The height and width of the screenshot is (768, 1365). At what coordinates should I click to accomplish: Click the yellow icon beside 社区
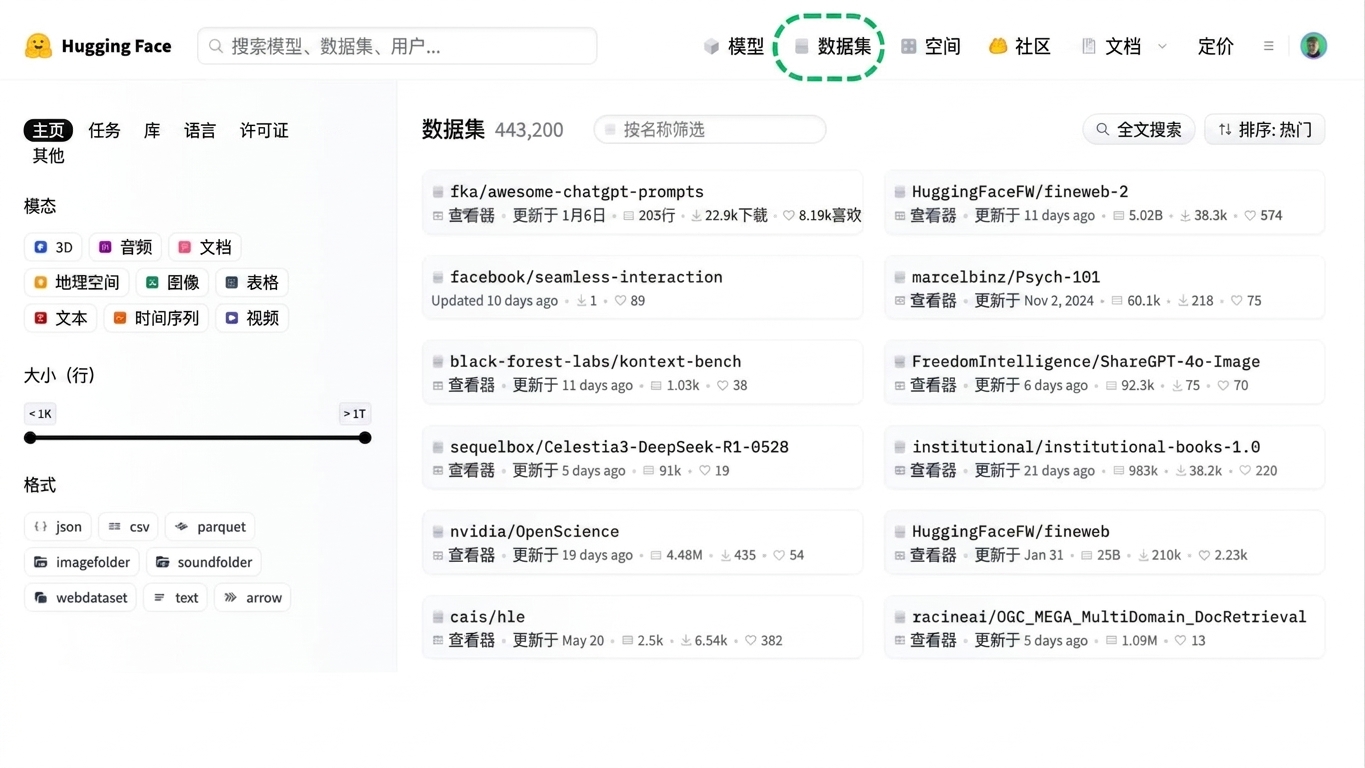[x=997, y=46]
